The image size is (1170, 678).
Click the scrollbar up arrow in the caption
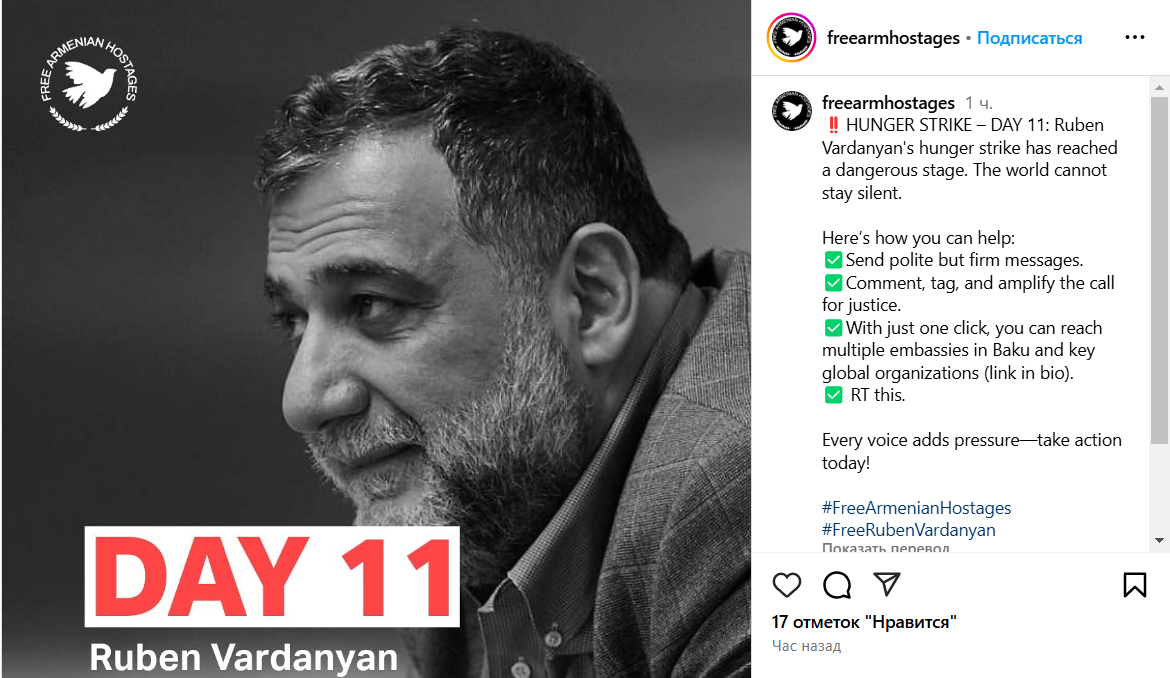click(1159, 87)
